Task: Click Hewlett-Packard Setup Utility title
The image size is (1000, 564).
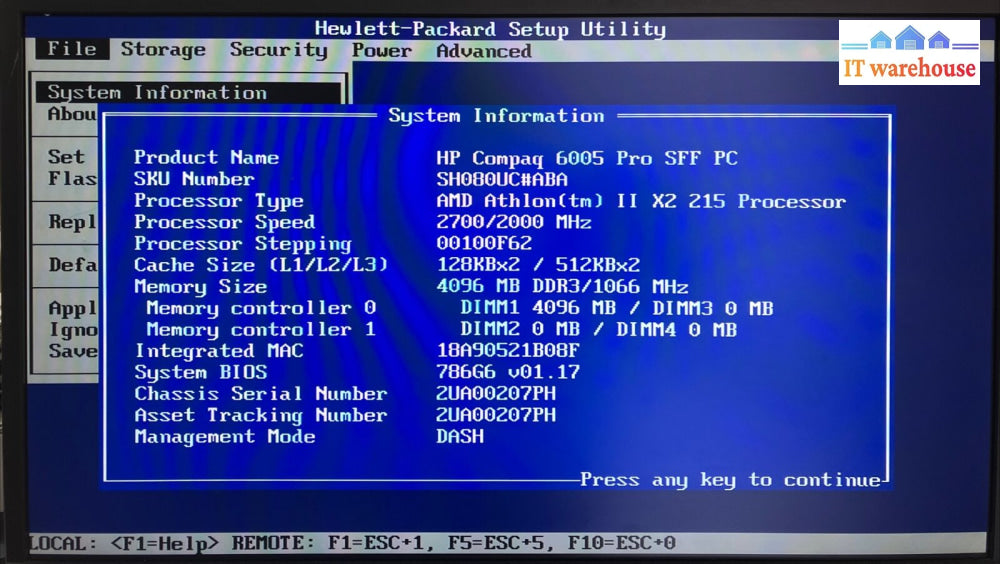Action: tap(490, 29)
